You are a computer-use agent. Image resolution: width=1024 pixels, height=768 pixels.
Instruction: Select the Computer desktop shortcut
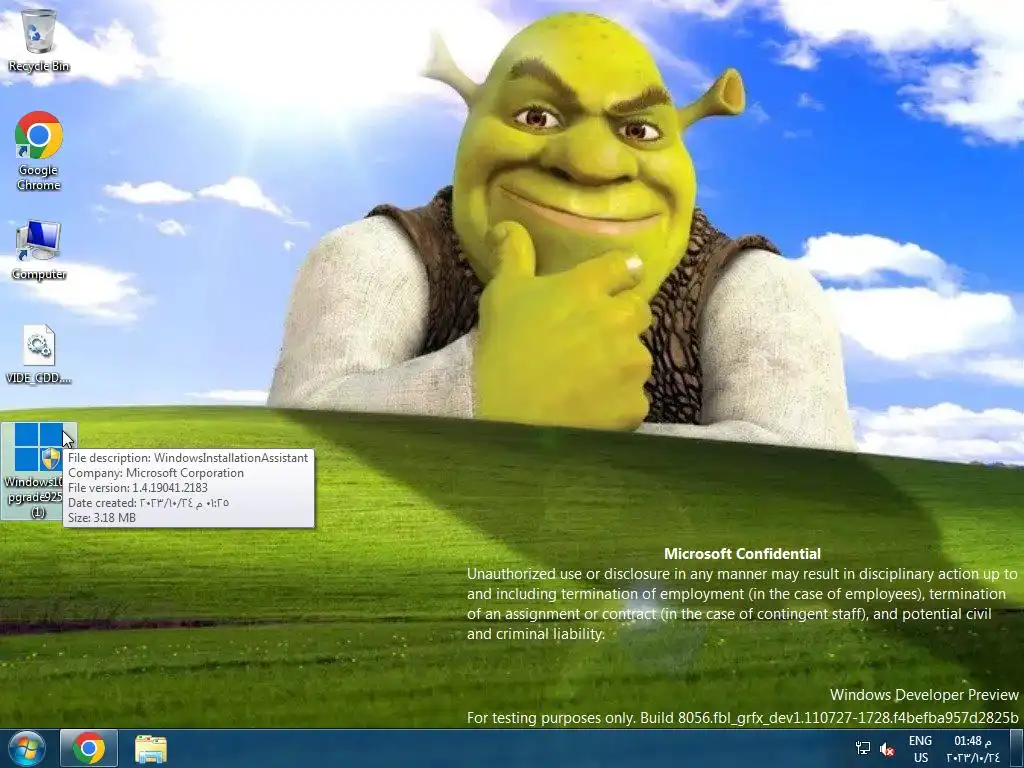click(39, 250)
